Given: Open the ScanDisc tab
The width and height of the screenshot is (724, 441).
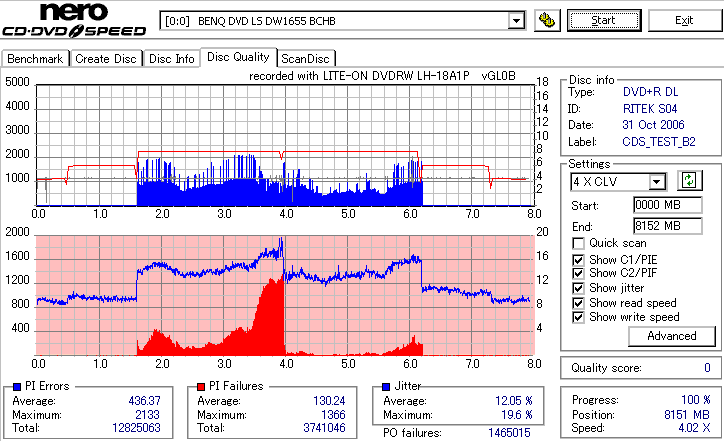Looking at the screenshot, I should point(305,59).
